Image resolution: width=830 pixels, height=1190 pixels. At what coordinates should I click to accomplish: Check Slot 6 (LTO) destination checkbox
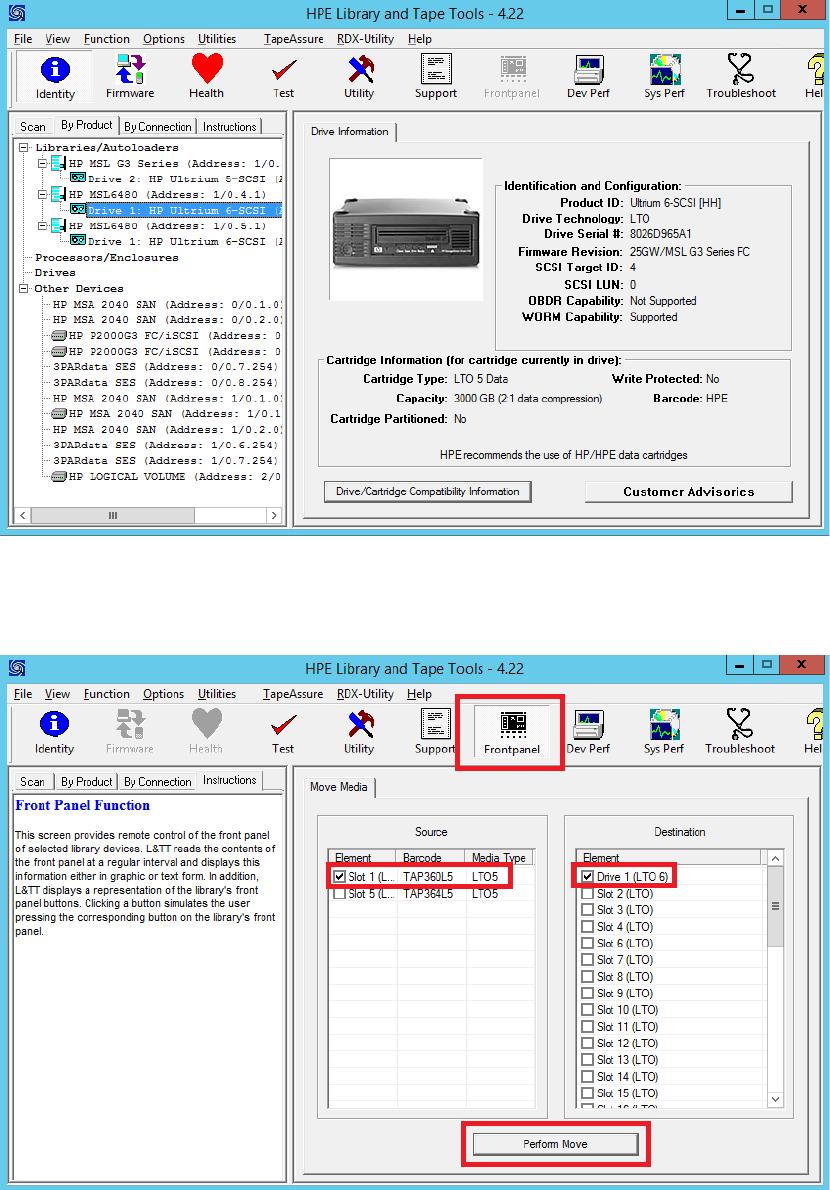[x=587, y=943]
